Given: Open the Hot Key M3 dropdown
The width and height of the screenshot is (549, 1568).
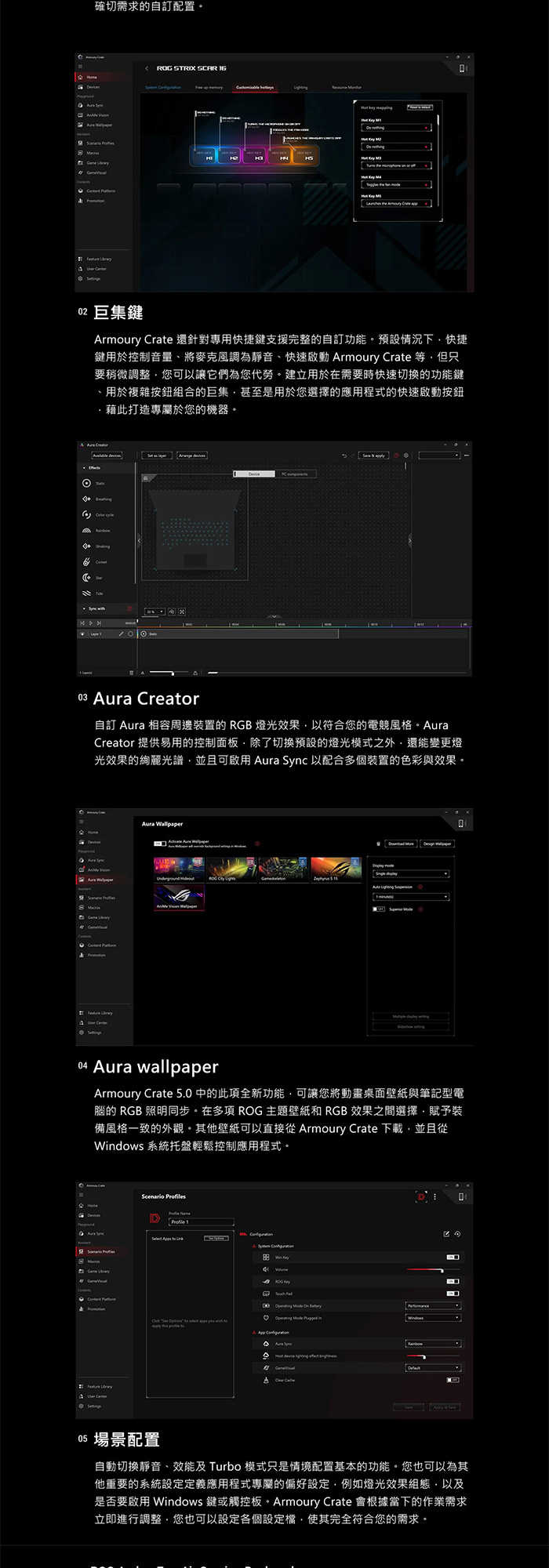Looking at the screenshot, I should [396, 165].
